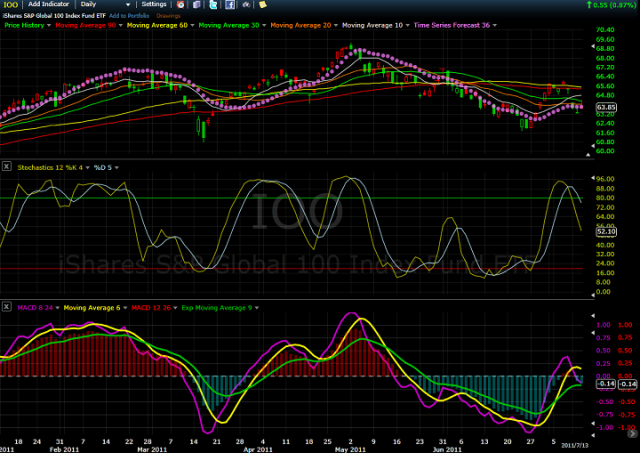Open chart Settings
The width and height of the screenshot is (640, 453).
pyautogui.click(x=154, y=4)
